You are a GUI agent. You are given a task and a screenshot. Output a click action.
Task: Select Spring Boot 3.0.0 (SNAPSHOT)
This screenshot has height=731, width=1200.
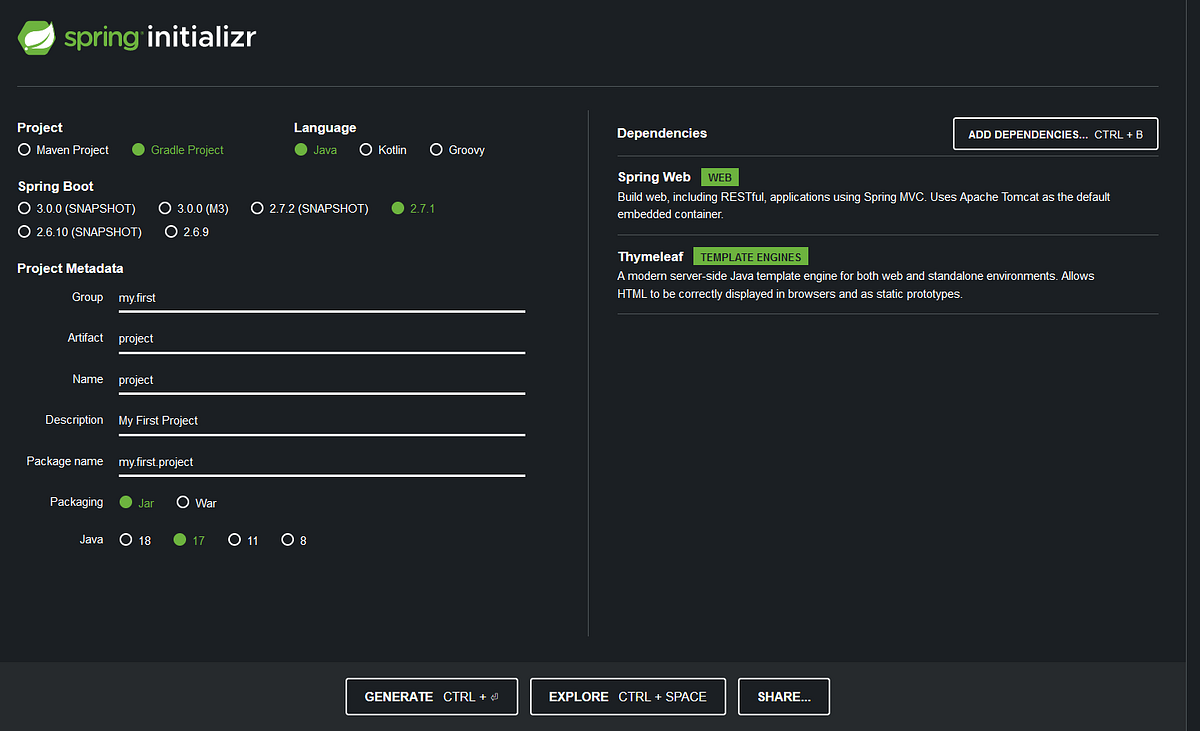point(24,209)
